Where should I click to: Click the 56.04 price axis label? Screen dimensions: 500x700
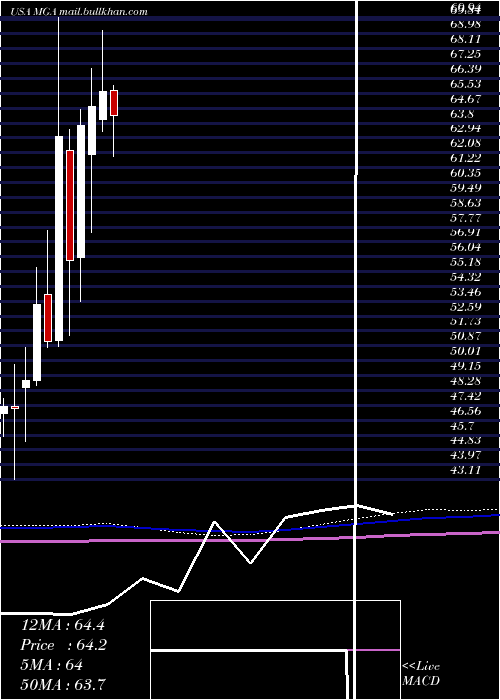[x=466, y=247]
